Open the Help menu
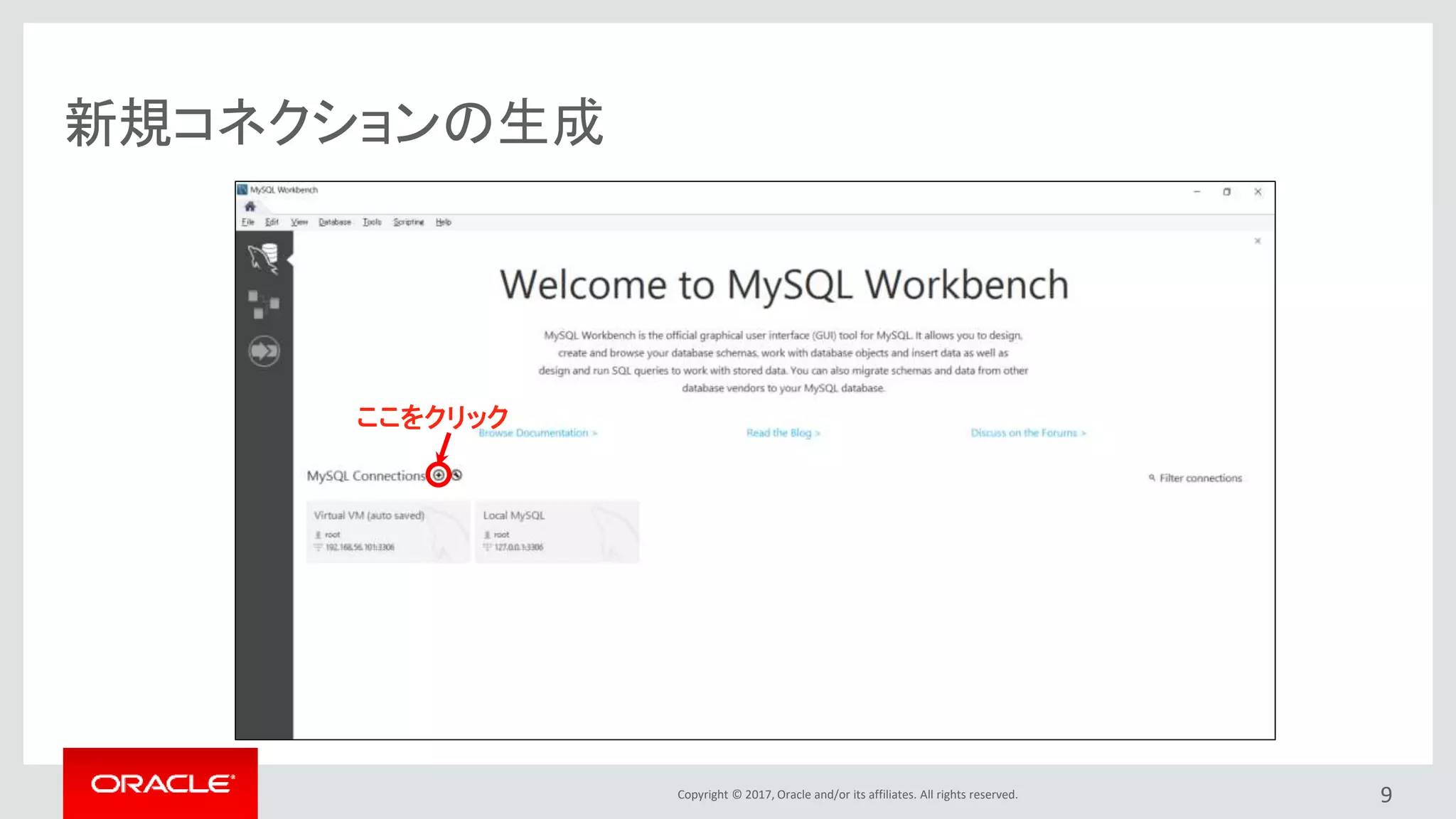Viewport: 1456px width, 819px height. (x=444, y=222)
